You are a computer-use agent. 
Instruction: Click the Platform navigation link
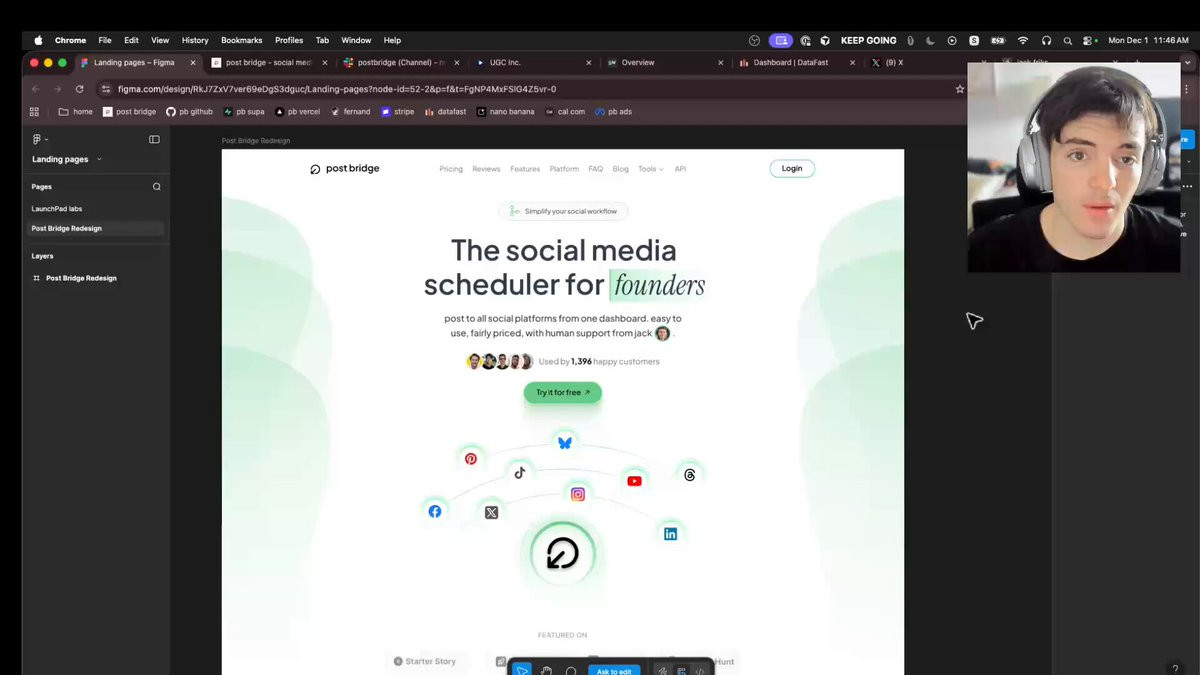(x=564, y=169)
